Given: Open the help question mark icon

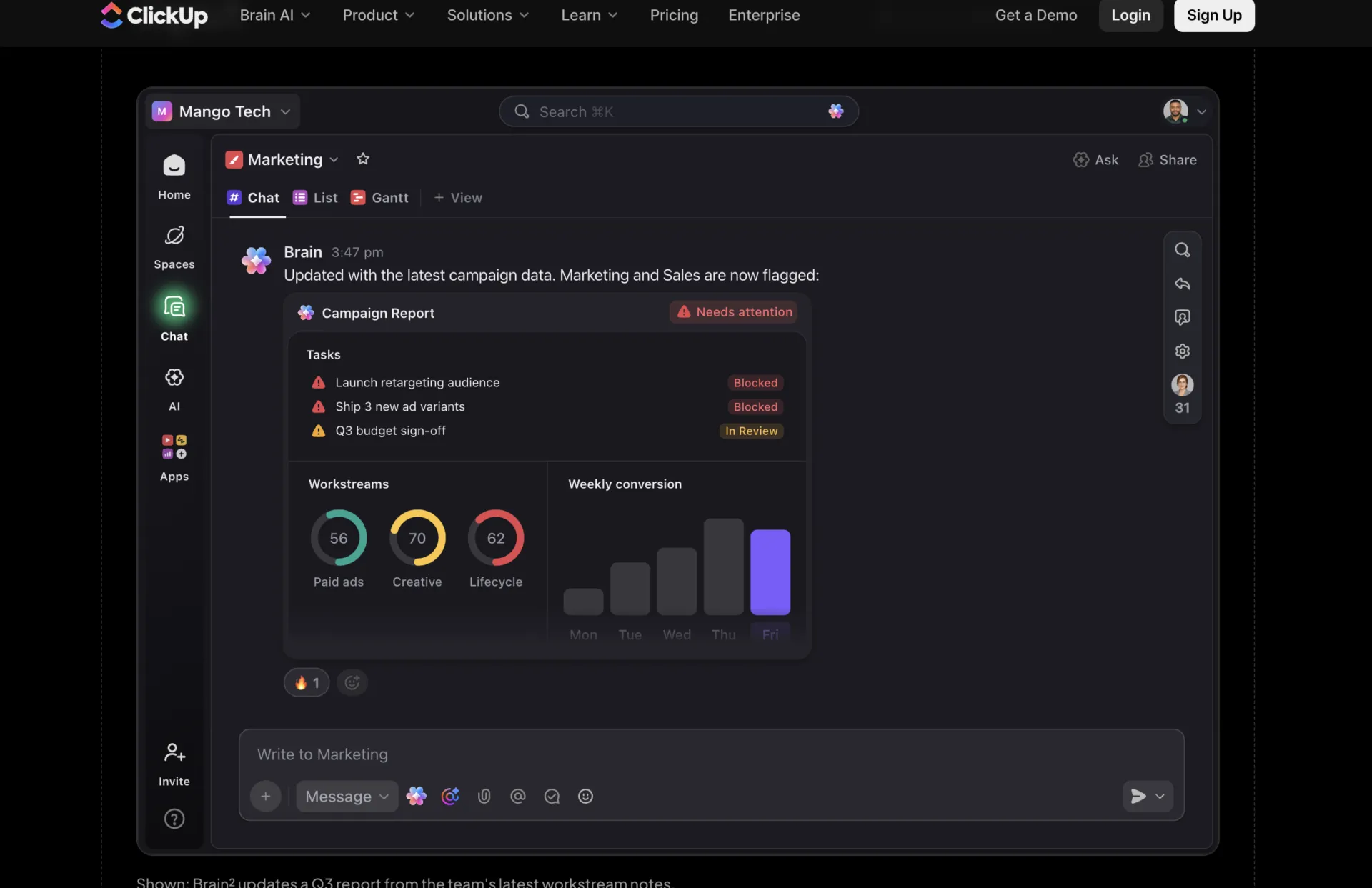Looking at the screenshot, I should 174,819.
